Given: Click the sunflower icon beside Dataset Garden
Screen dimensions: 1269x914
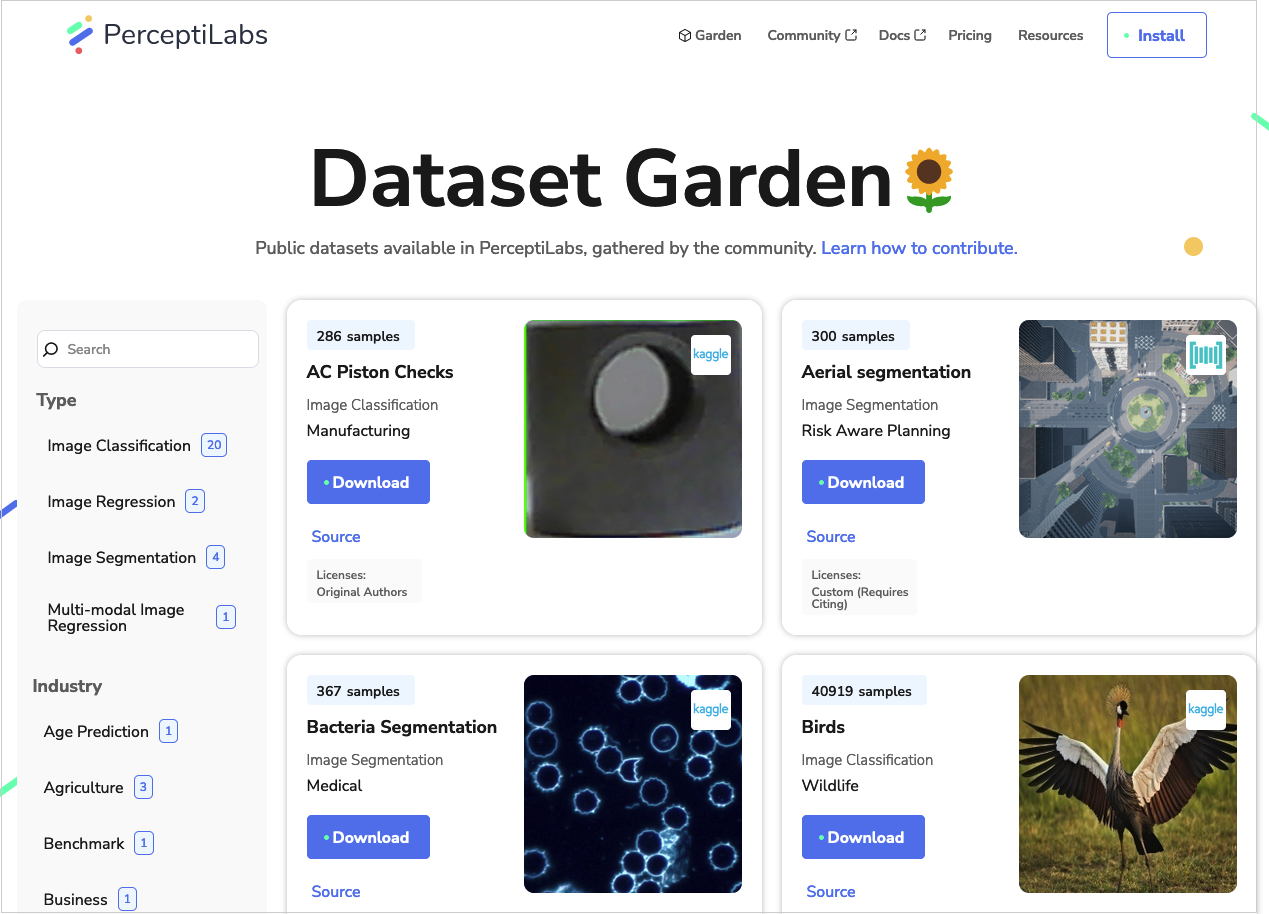Looking at the screenshot, I should coord(929,180).
